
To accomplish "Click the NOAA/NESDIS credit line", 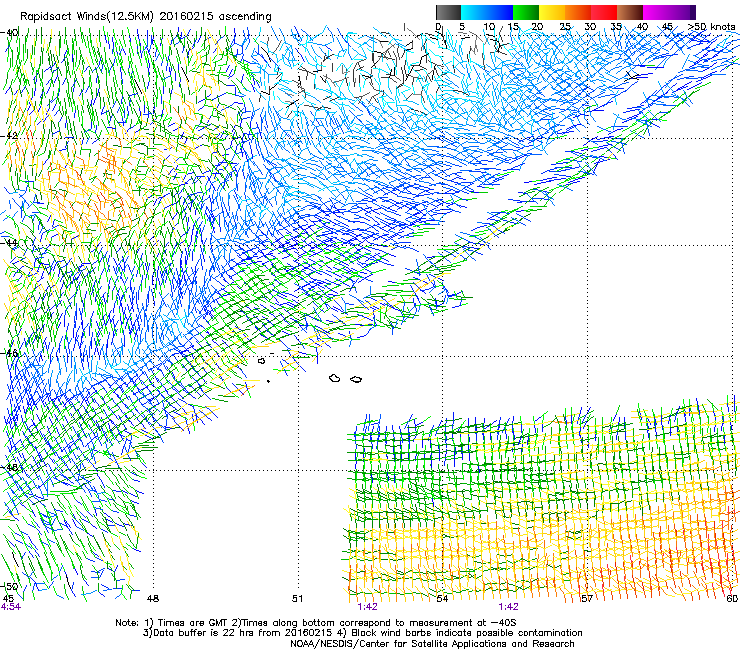I will pyautogui.click(x=432, y=644).
